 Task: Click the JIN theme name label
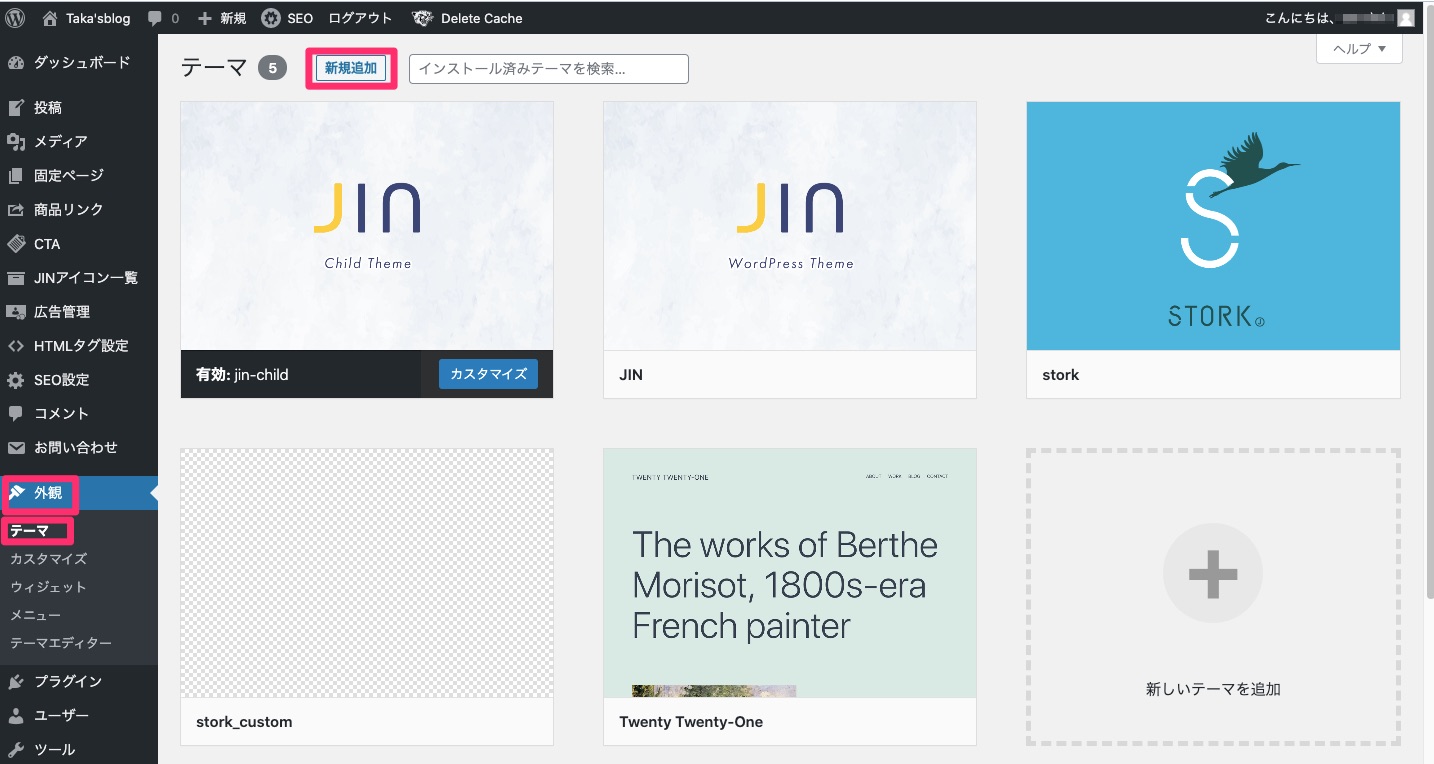[x=631, y=375]
